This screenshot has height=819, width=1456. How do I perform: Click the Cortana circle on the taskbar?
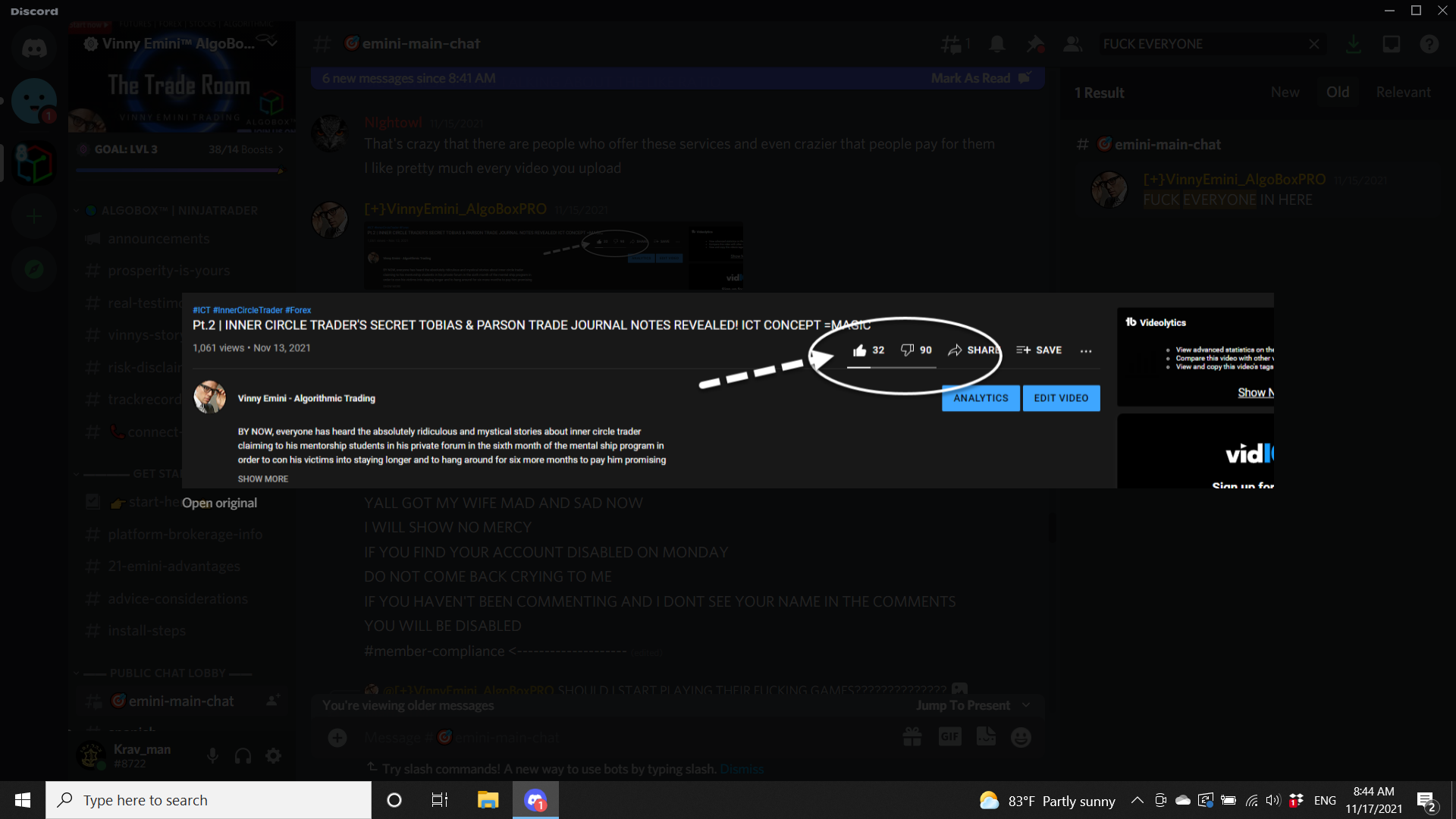[394, 800]
